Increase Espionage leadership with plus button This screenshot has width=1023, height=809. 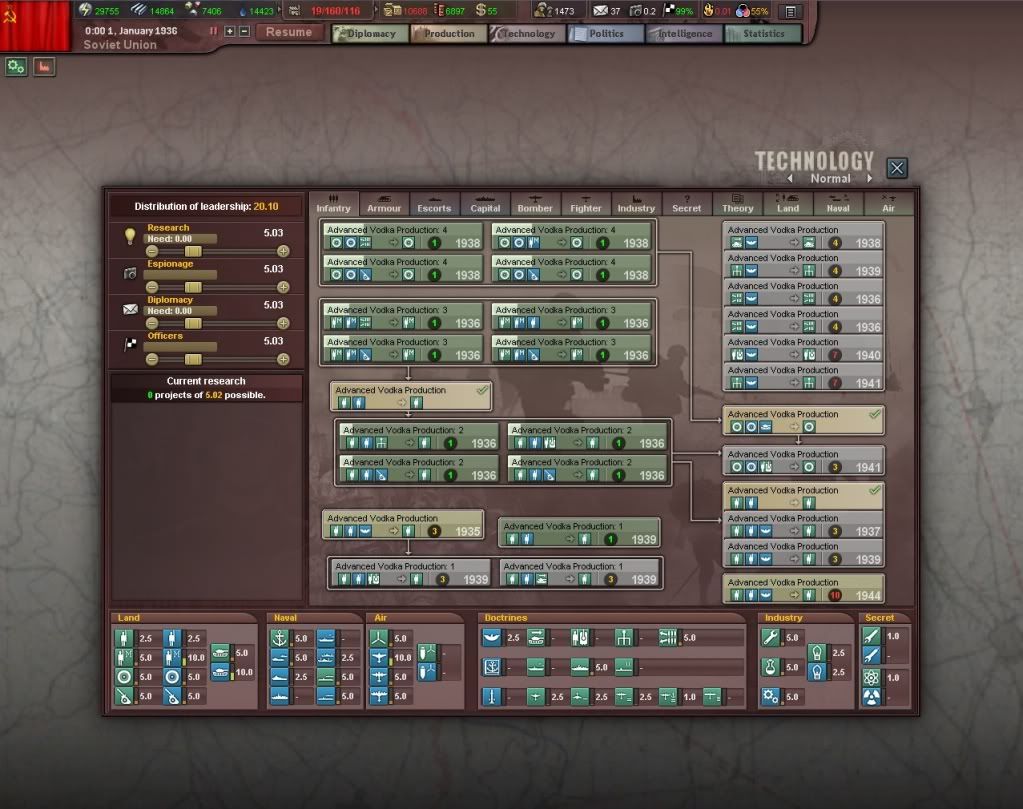pyautogui.click(x=283, y=287)
